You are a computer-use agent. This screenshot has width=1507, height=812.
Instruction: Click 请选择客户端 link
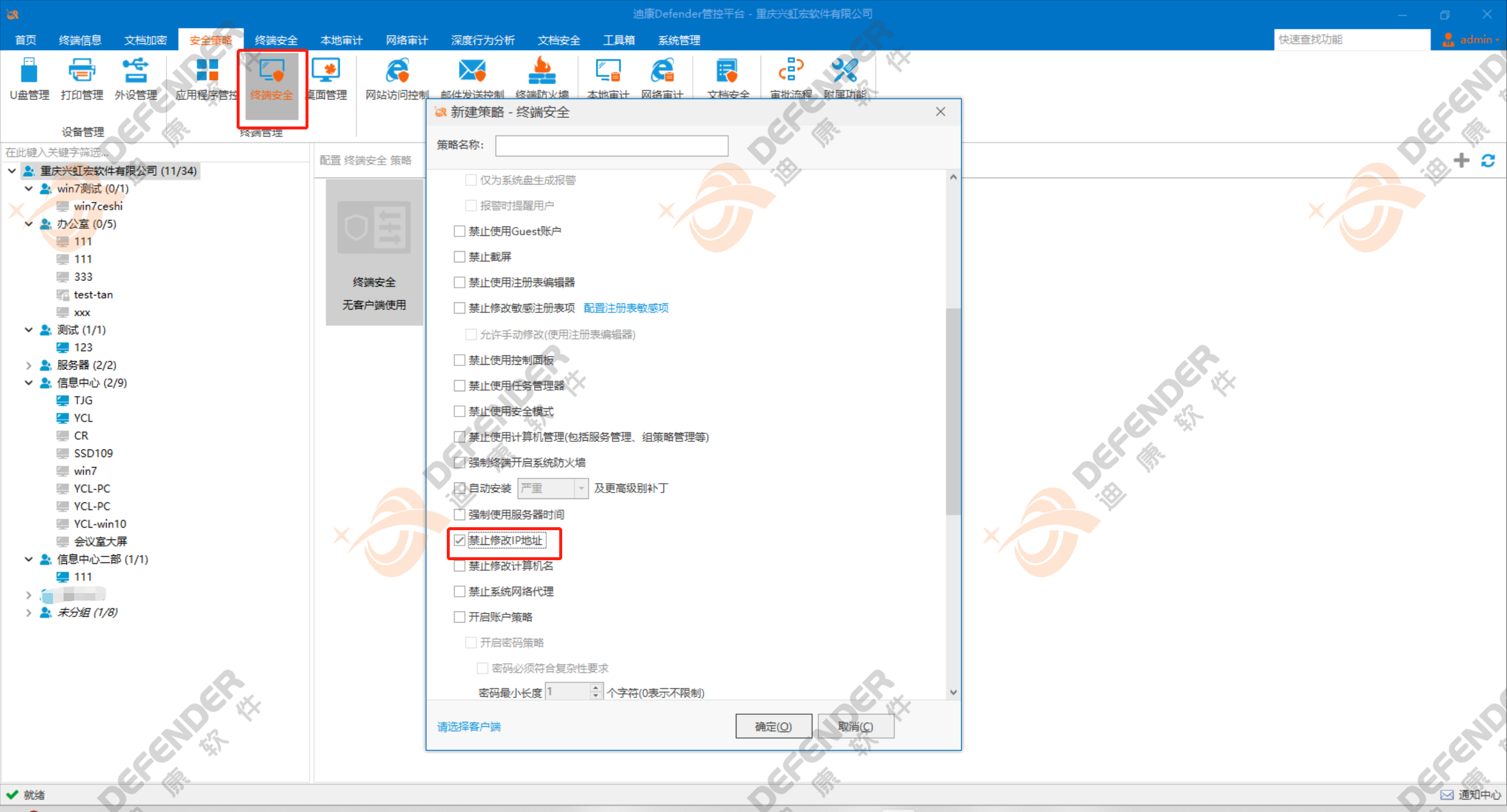[x=469, y=726]
